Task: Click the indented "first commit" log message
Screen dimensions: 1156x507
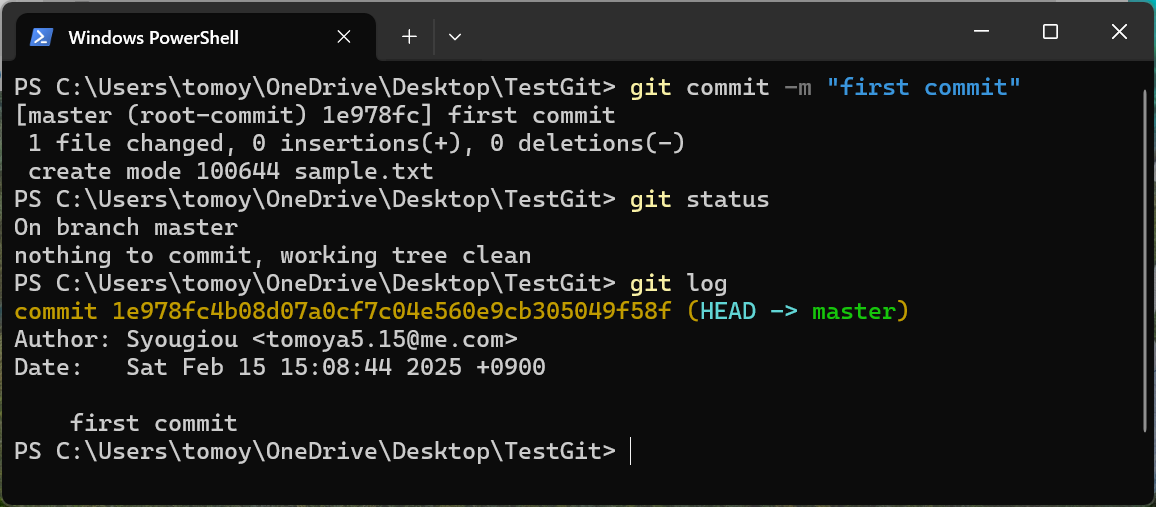Action: [154, 424]
